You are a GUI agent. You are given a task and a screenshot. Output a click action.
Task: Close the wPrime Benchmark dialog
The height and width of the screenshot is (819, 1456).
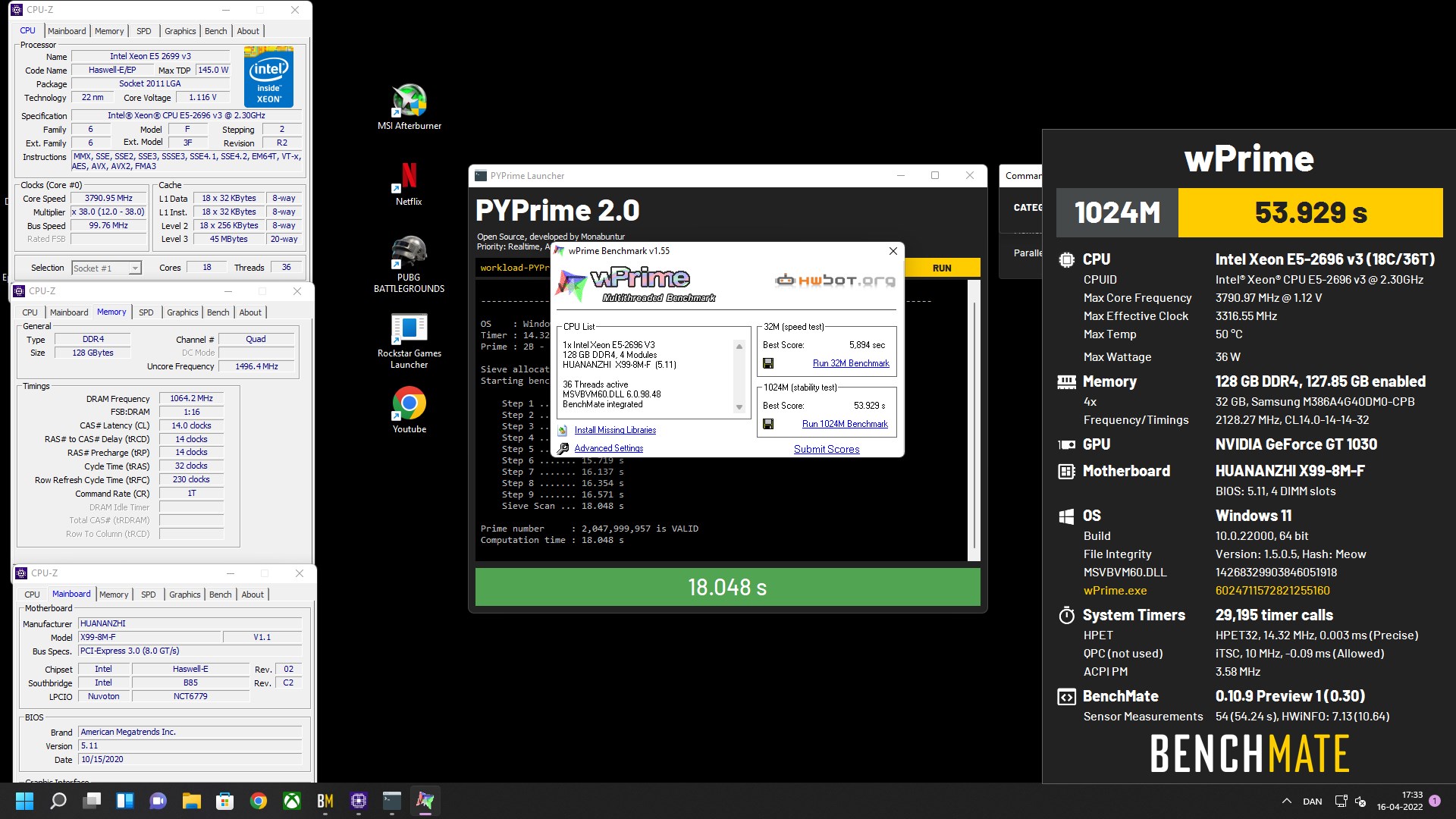tap(893, 251)
